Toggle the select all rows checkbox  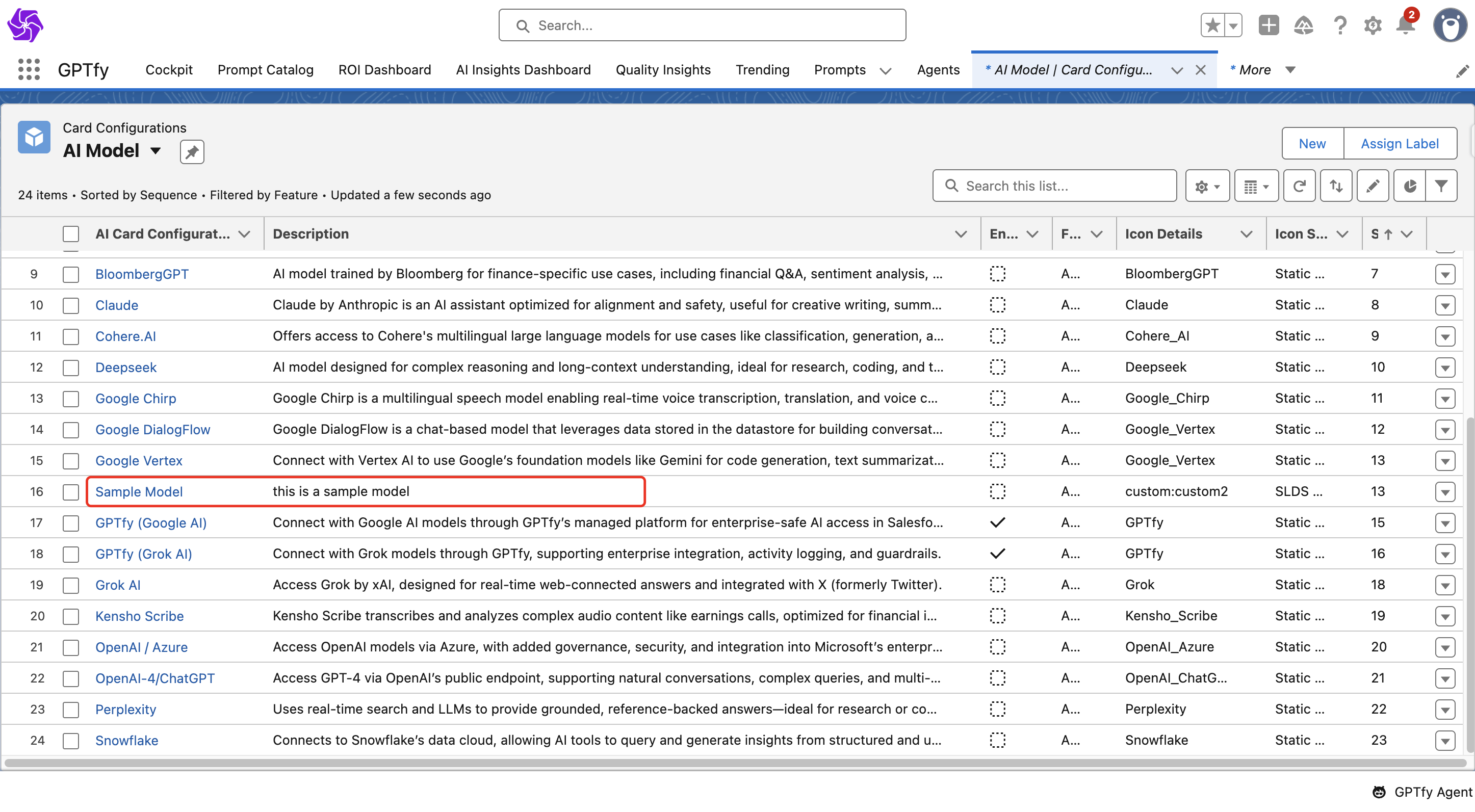[x=71, y=234]
